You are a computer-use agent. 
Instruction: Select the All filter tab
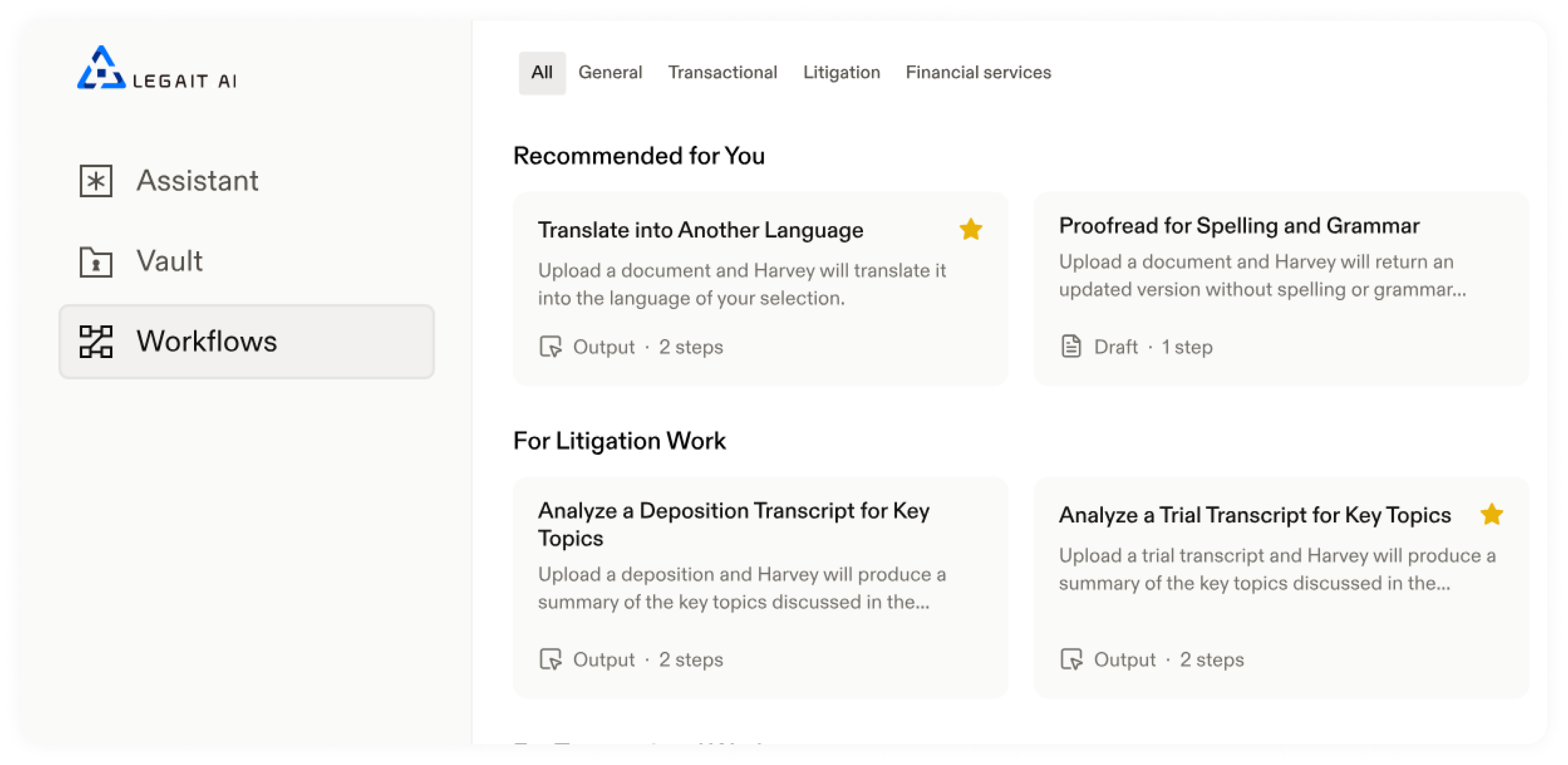click(542, 73)
